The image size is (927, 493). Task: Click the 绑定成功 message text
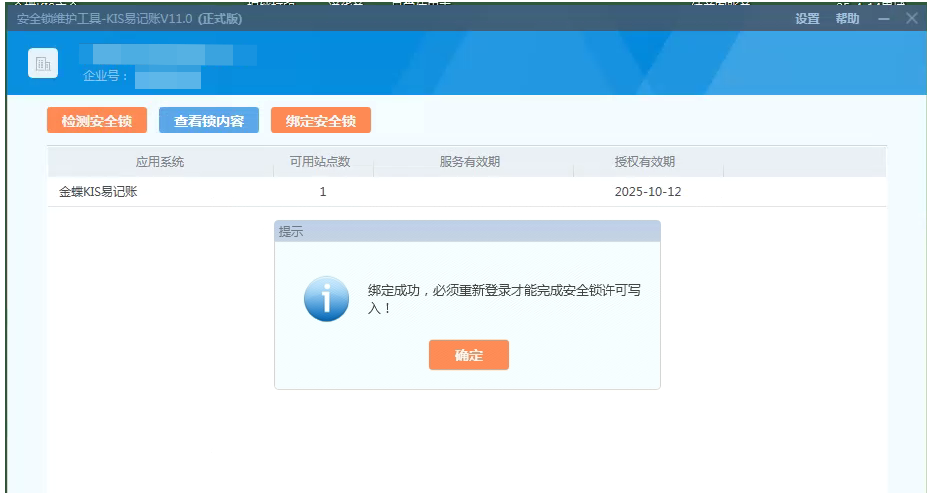point(504,299)
